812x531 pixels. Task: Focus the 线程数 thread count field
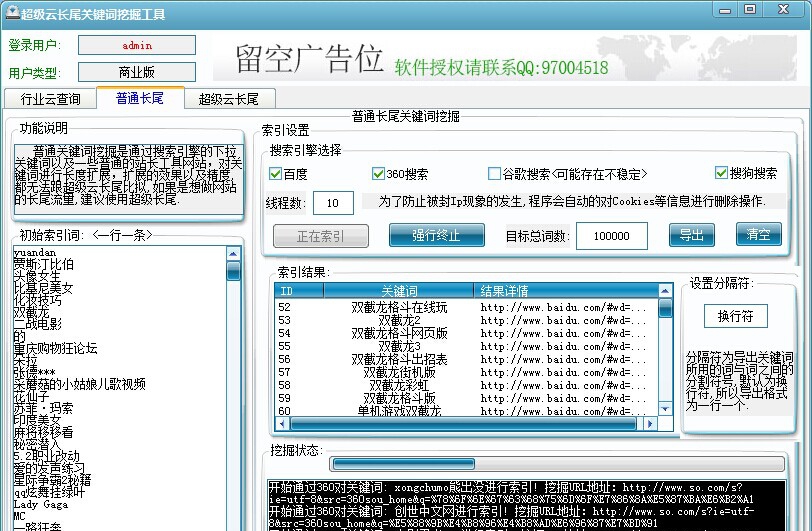(333, 203)
